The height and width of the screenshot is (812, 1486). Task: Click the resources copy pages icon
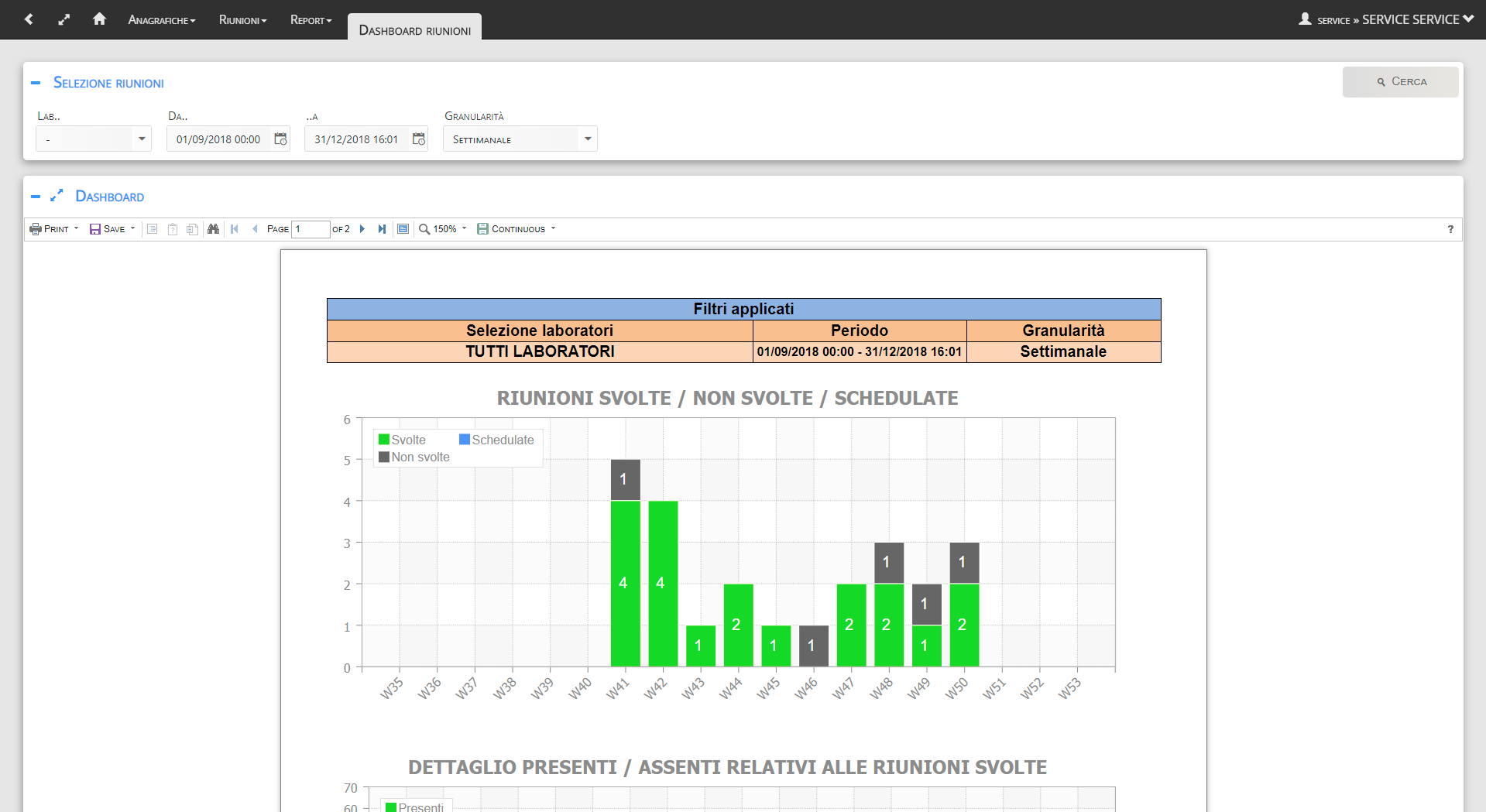click(192, 229)
